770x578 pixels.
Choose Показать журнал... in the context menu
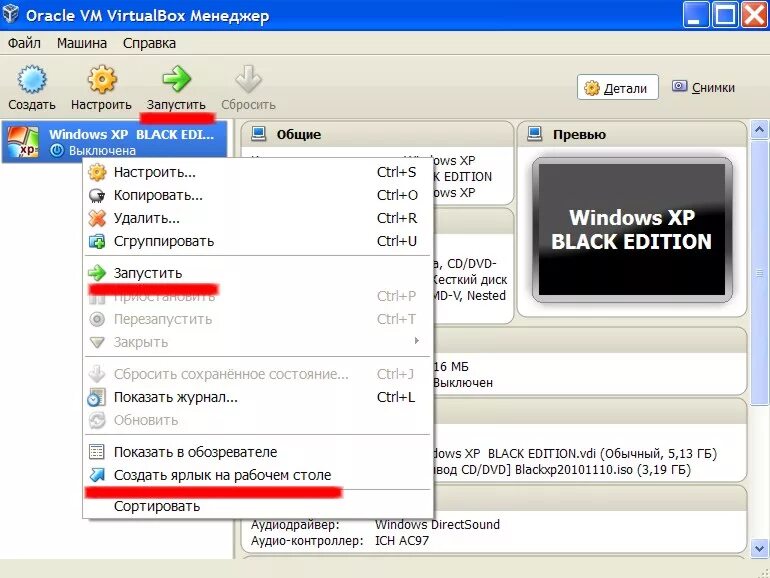coord(258,397)
